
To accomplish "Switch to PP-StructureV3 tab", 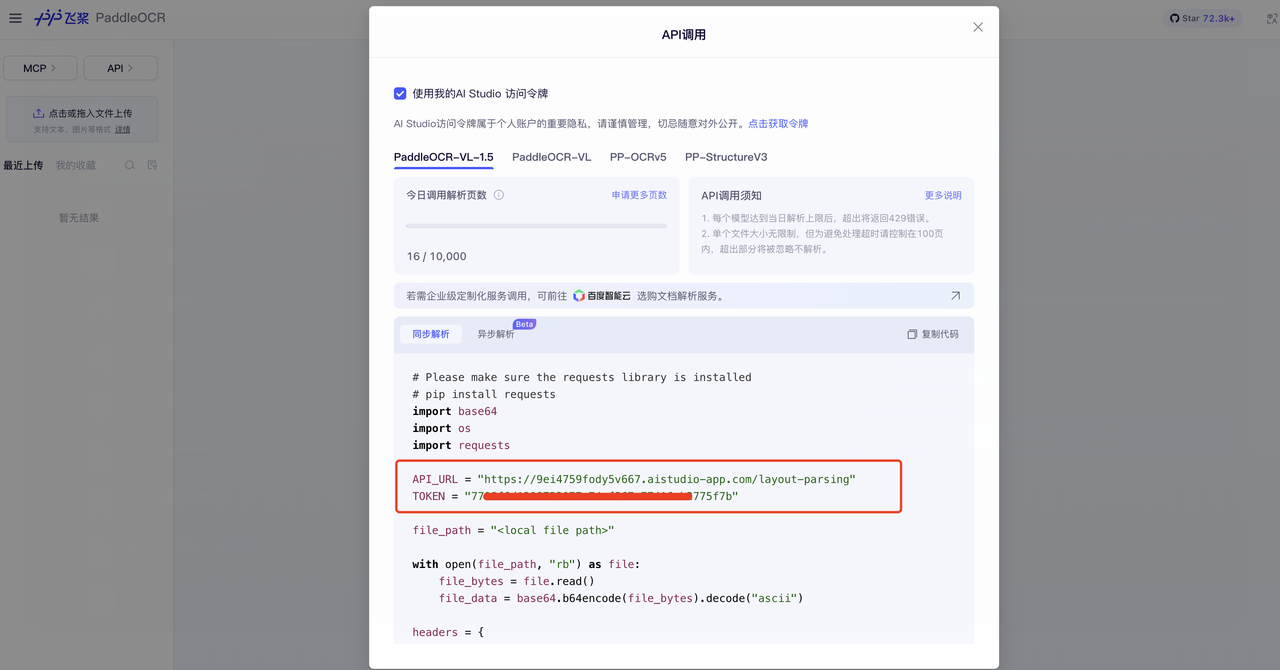I will [x=726, y=157].
